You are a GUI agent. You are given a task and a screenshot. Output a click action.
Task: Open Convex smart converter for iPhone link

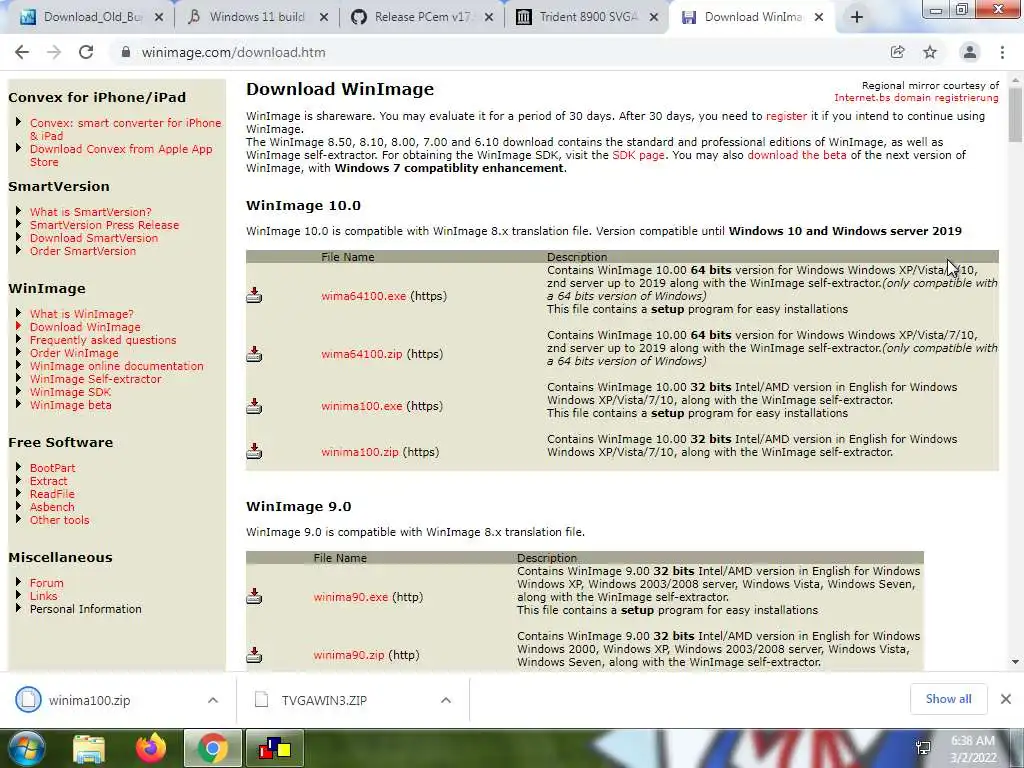tap(125, 129)
